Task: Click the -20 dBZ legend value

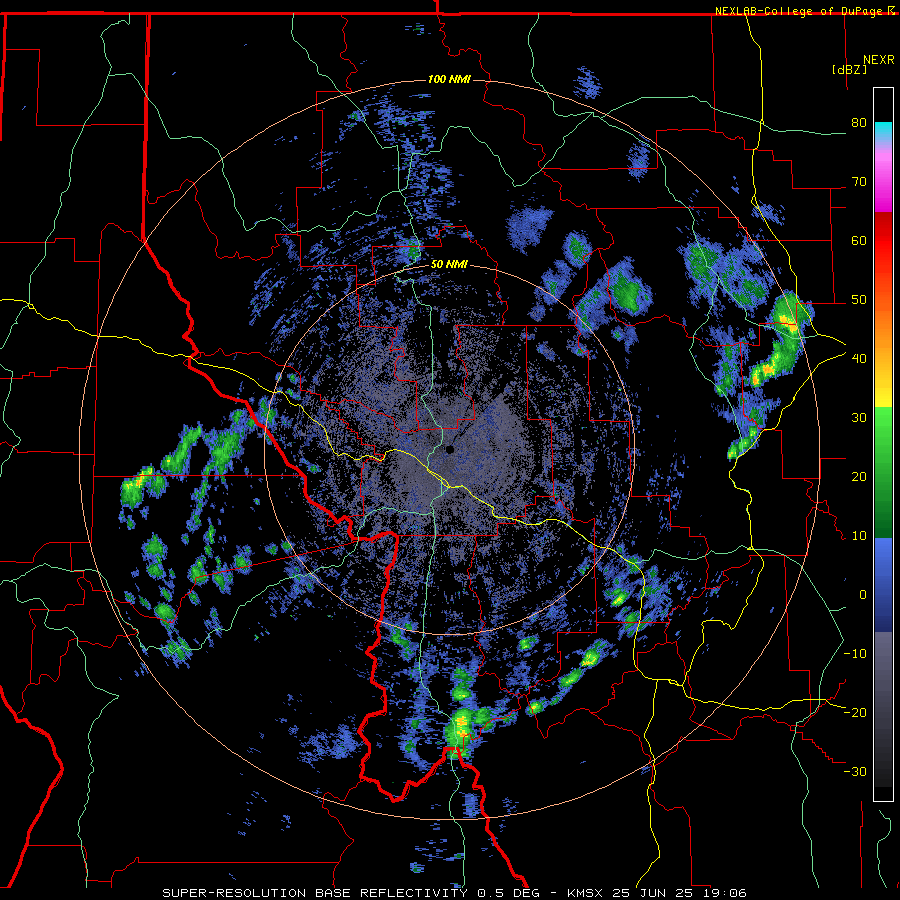Action: click(x=855, y=712)
